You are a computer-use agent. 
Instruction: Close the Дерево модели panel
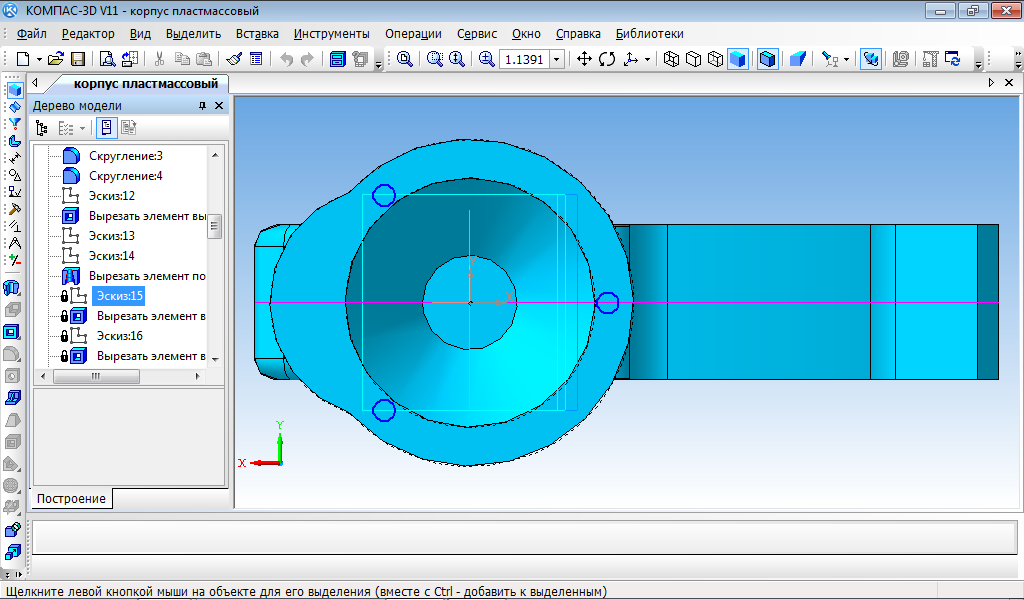point(219,105)
